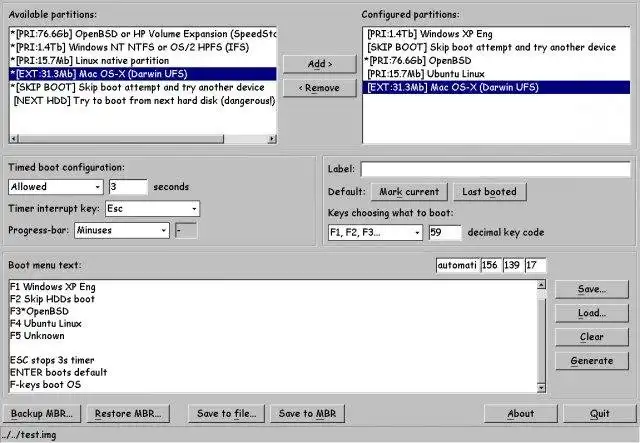This screenshot has width=640, height=443.
Task: Click the Restore MBR... button
Action: (128, 414)
